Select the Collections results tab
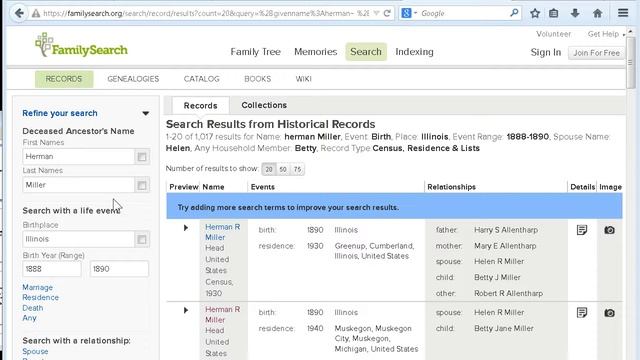 (x=264, y=105)
